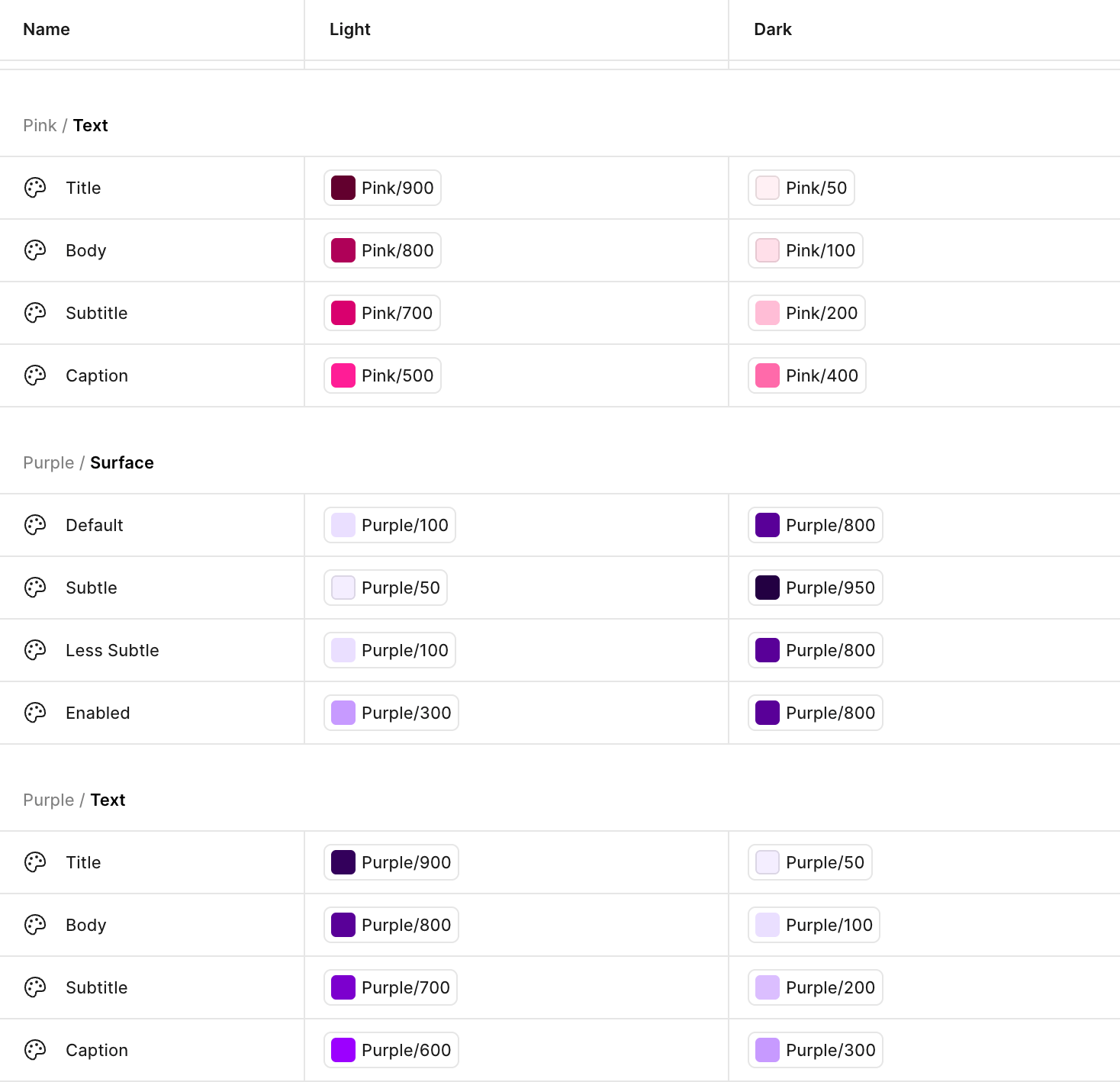This screenshot has width=1120, height=1082.
Task: Click palette icon of the Enabled row
Action: [35, 713]
